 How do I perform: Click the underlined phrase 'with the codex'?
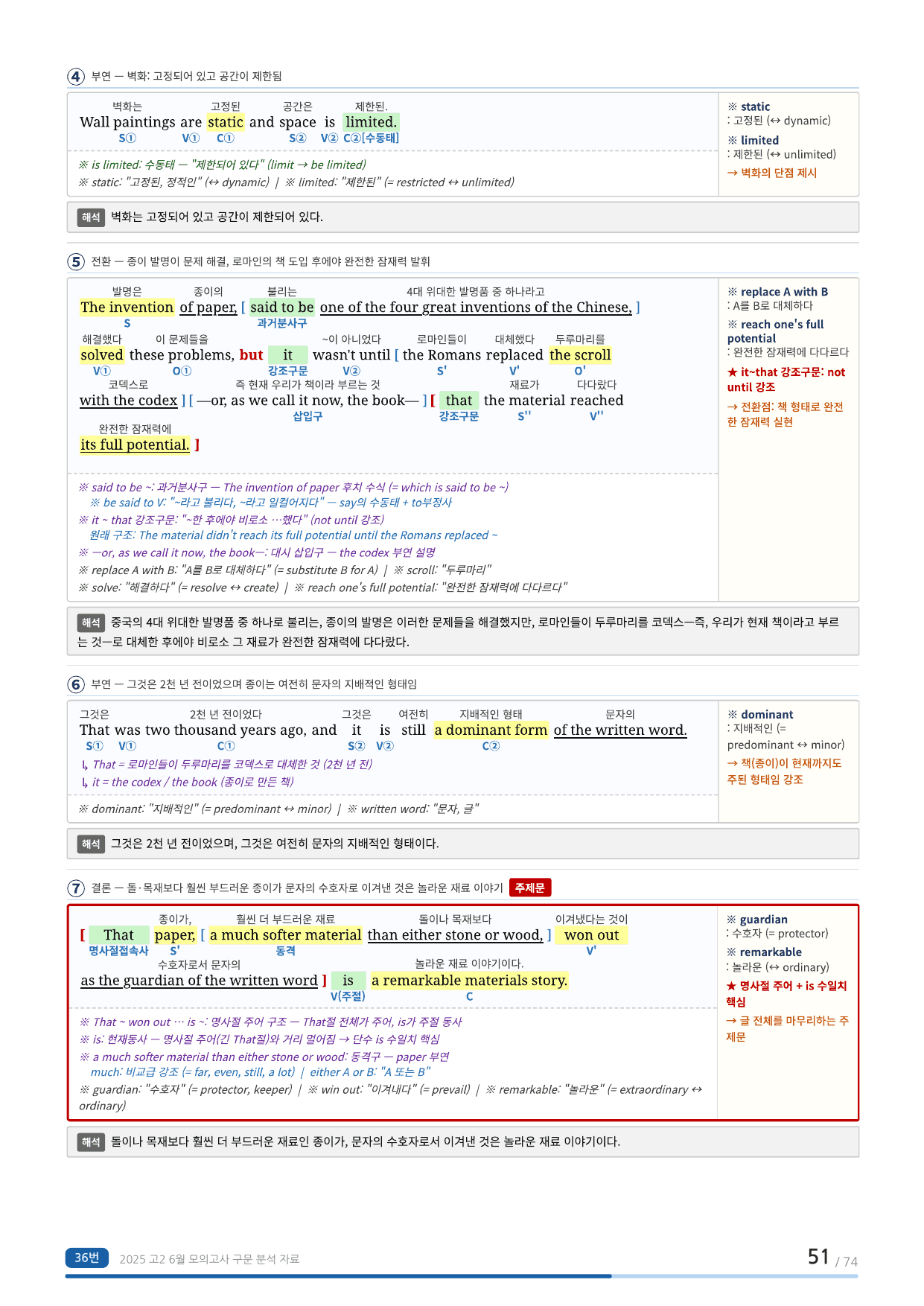pos(129,401)
